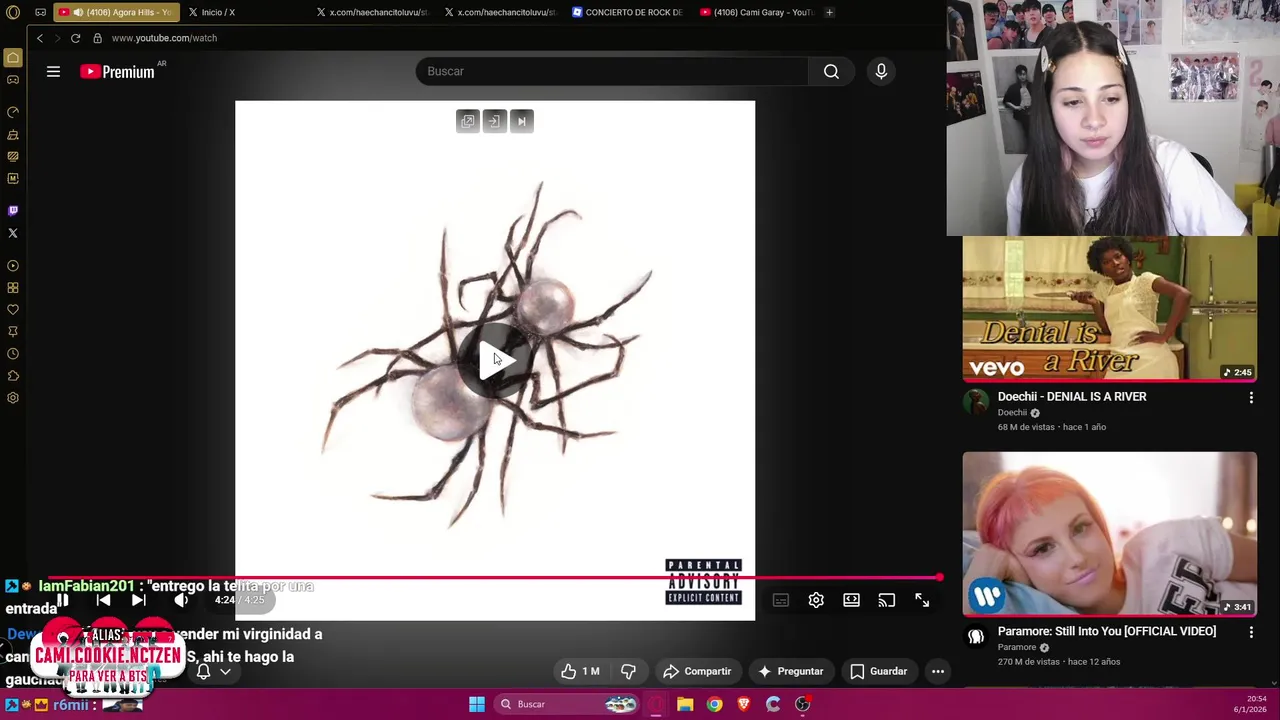This screenshot has width=1280, height=720.
Task: Dislike the video
Action: pos(629,671)
